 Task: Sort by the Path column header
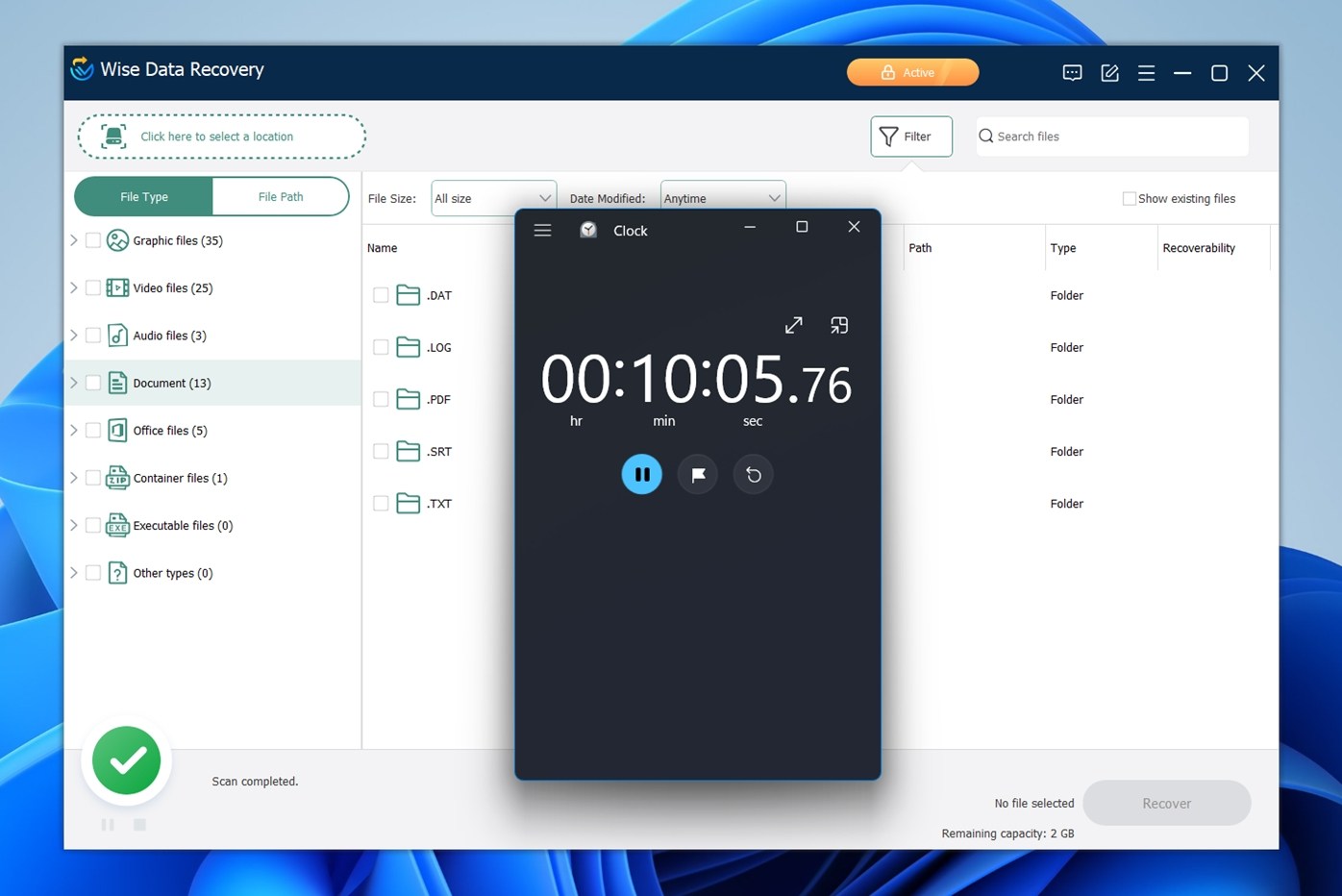coord(920,248)
